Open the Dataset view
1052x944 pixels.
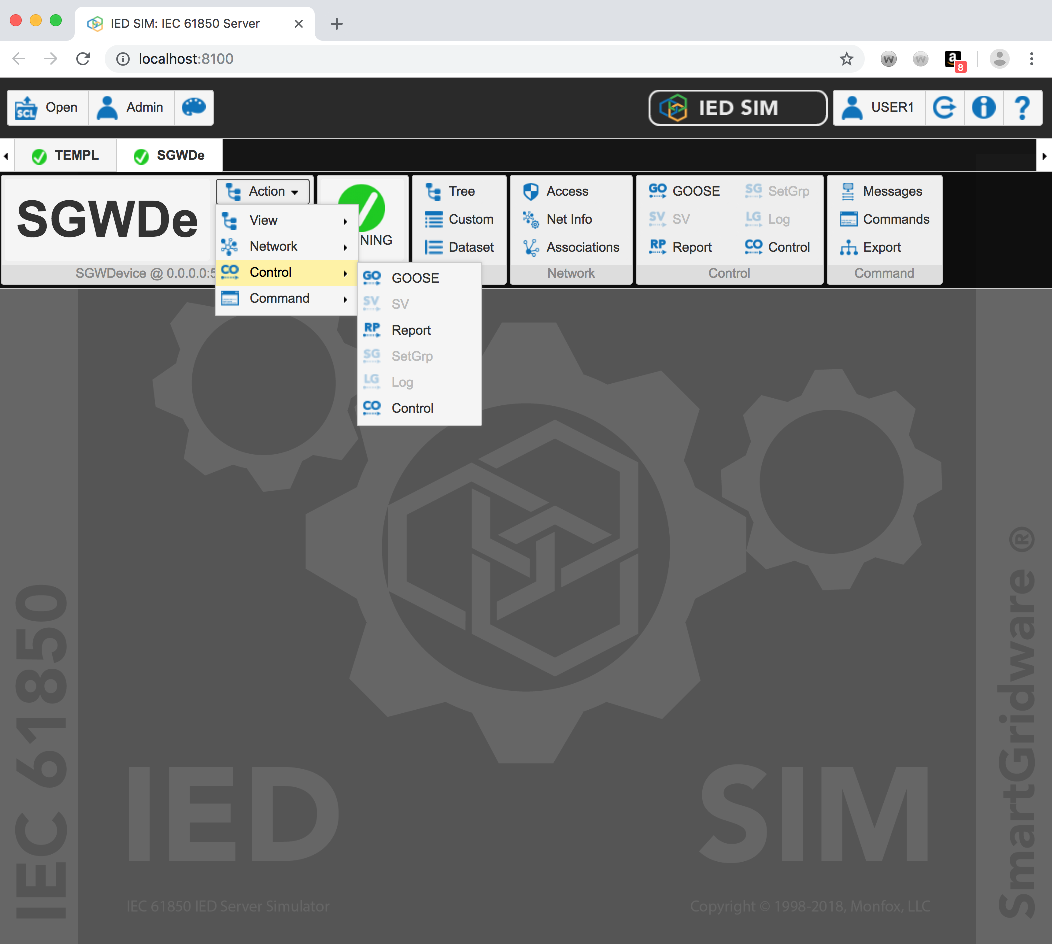tap(460, 248)
